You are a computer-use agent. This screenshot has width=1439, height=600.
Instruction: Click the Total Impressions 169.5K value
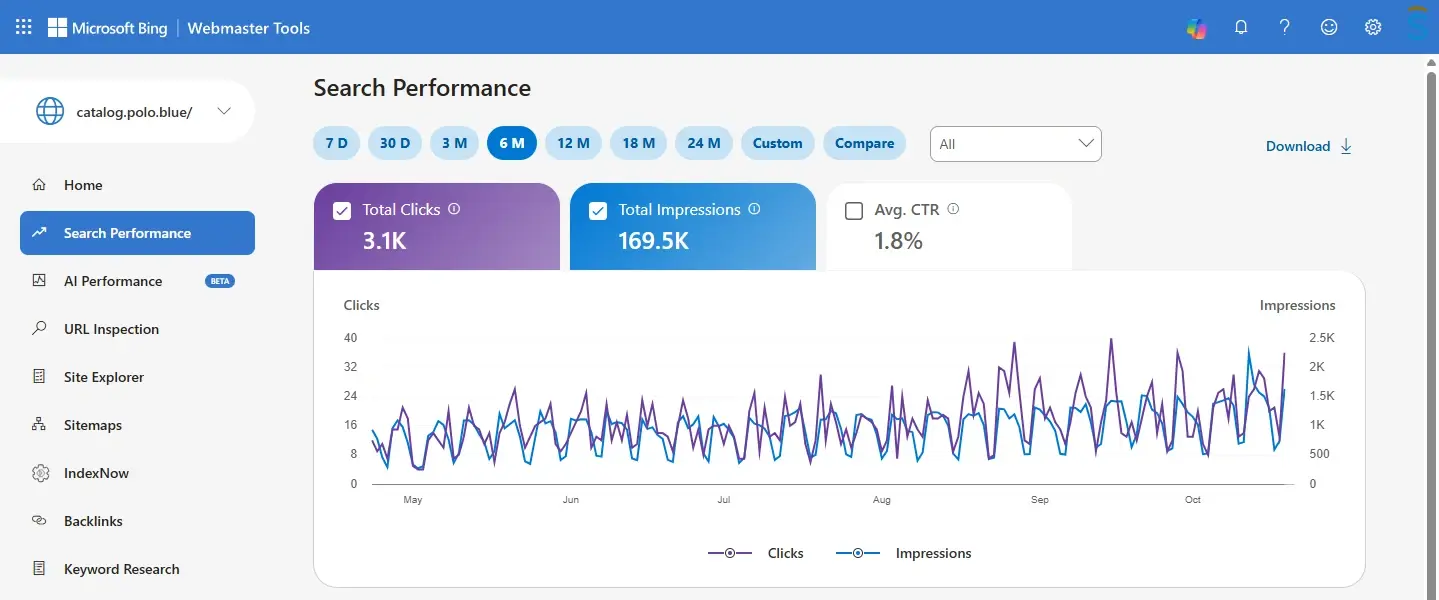pos(653,241)
